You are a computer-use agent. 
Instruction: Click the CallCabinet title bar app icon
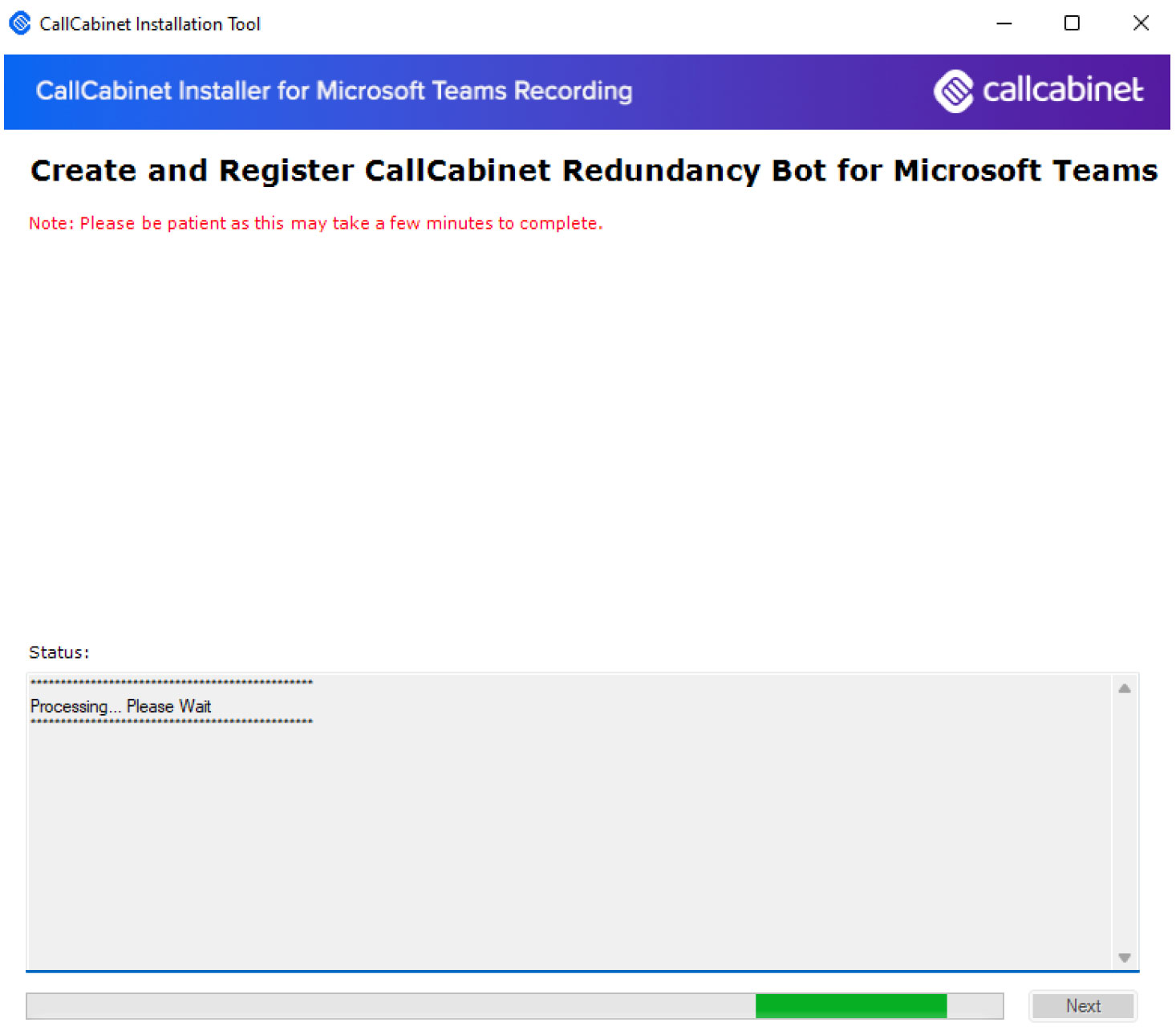click(20, 23)
